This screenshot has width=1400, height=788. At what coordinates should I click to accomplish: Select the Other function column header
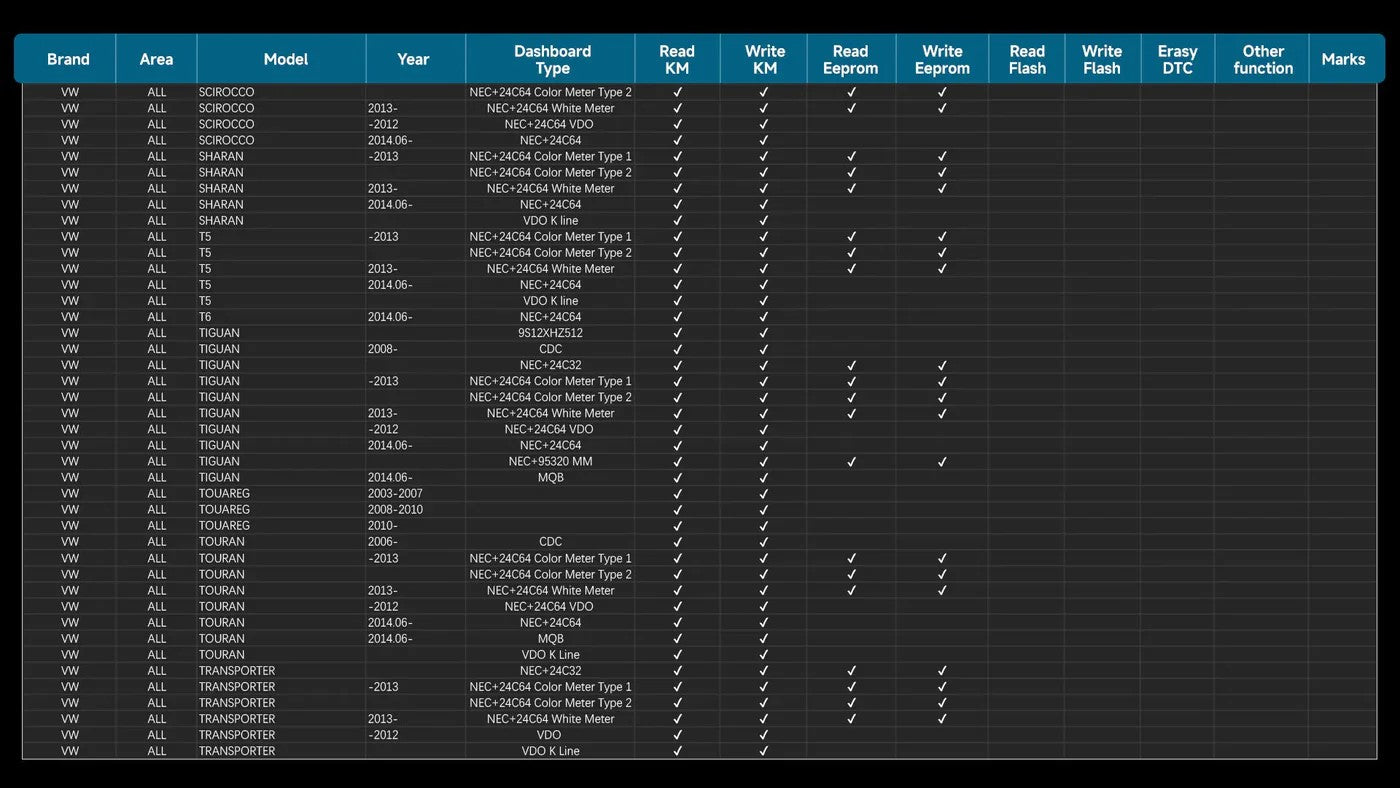point(1262,59)
